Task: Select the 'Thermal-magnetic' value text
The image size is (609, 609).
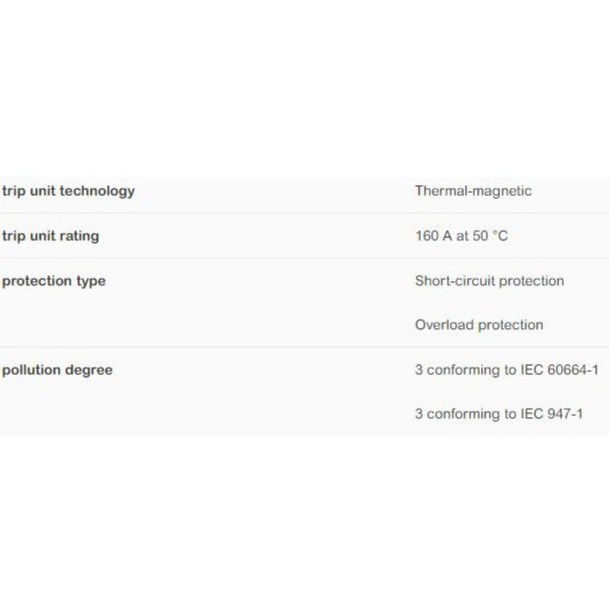Action: [x=473, y=191]
